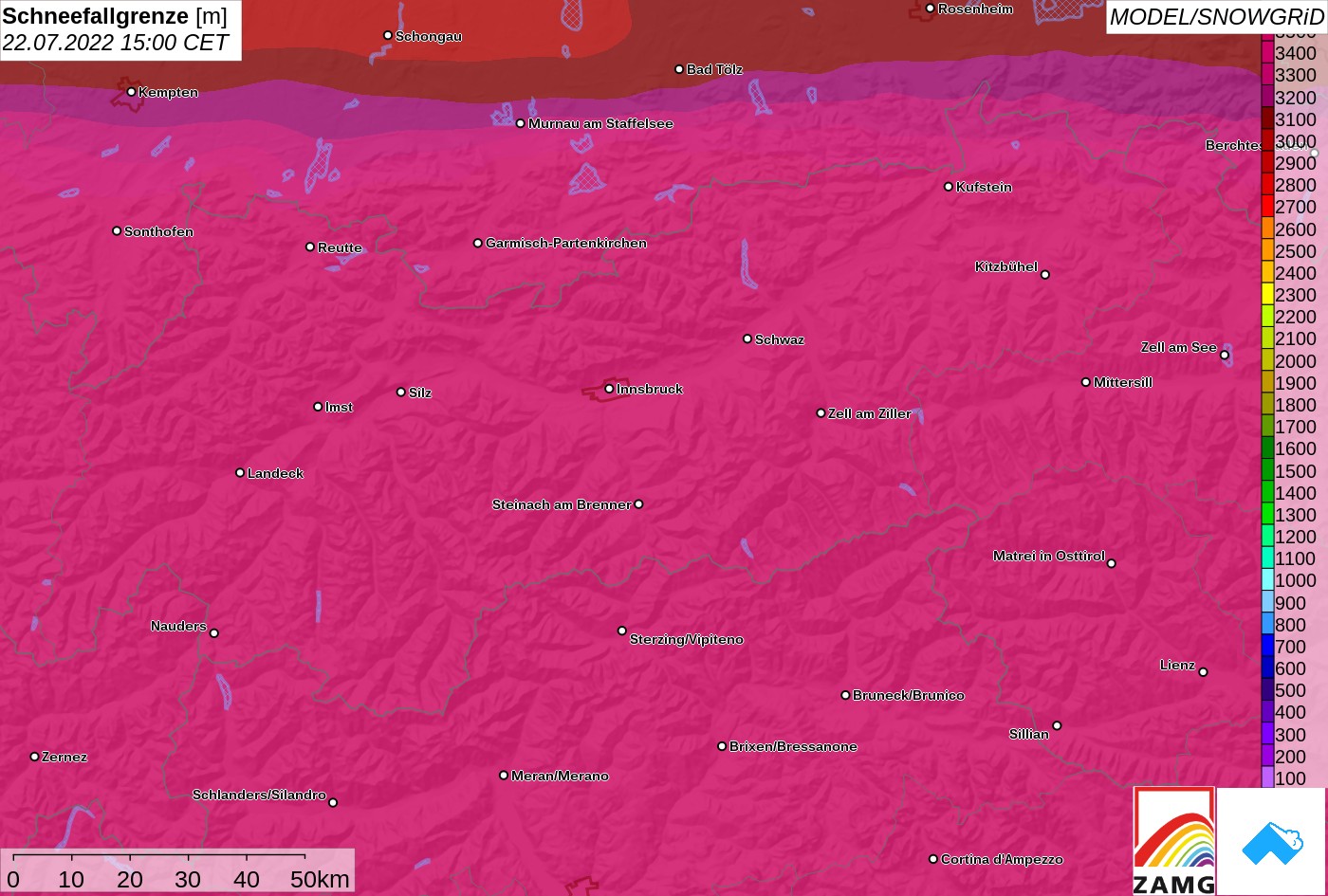Click the Kempten city marker
This screenshot has height=896, width=1328.
[131, 92]
